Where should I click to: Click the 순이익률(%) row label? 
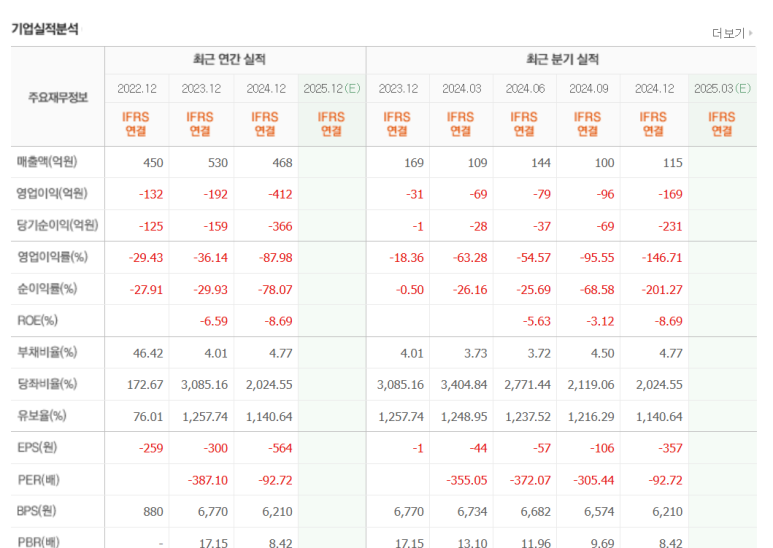(47, 289)
